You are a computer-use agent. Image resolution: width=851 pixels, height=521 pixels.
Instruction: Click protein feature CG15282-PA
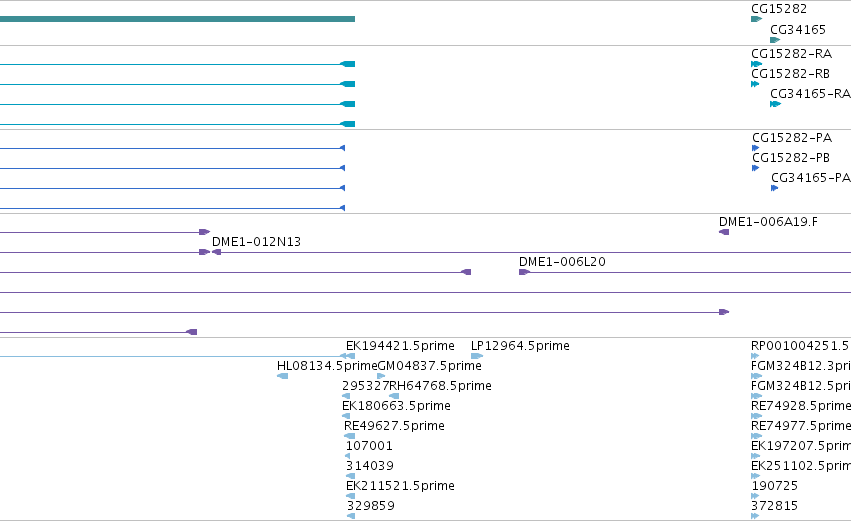(x=792, y=138)
